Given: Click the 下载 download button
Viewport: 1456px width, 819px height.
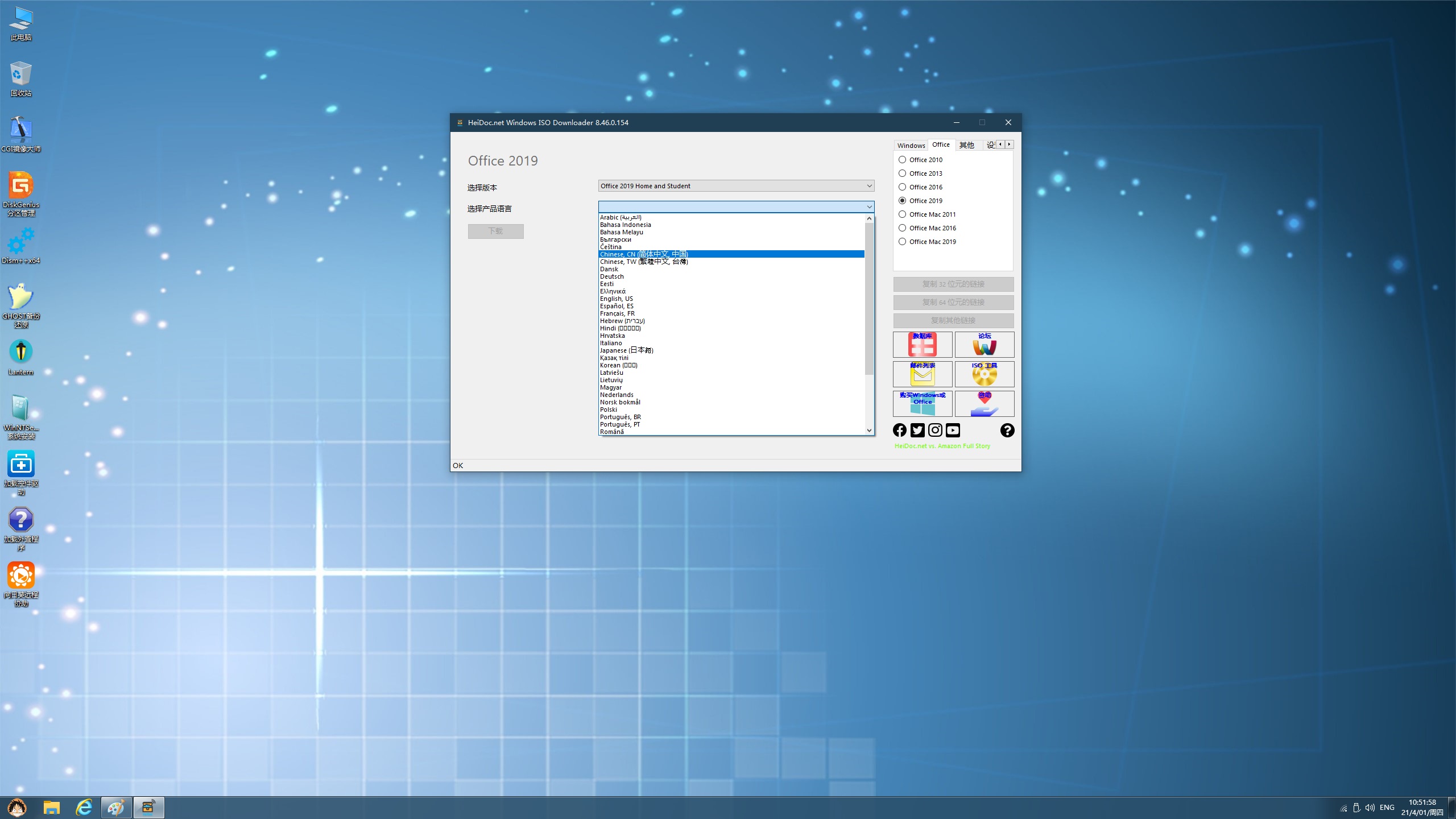Looking at the screenshot, I should 495,231.
